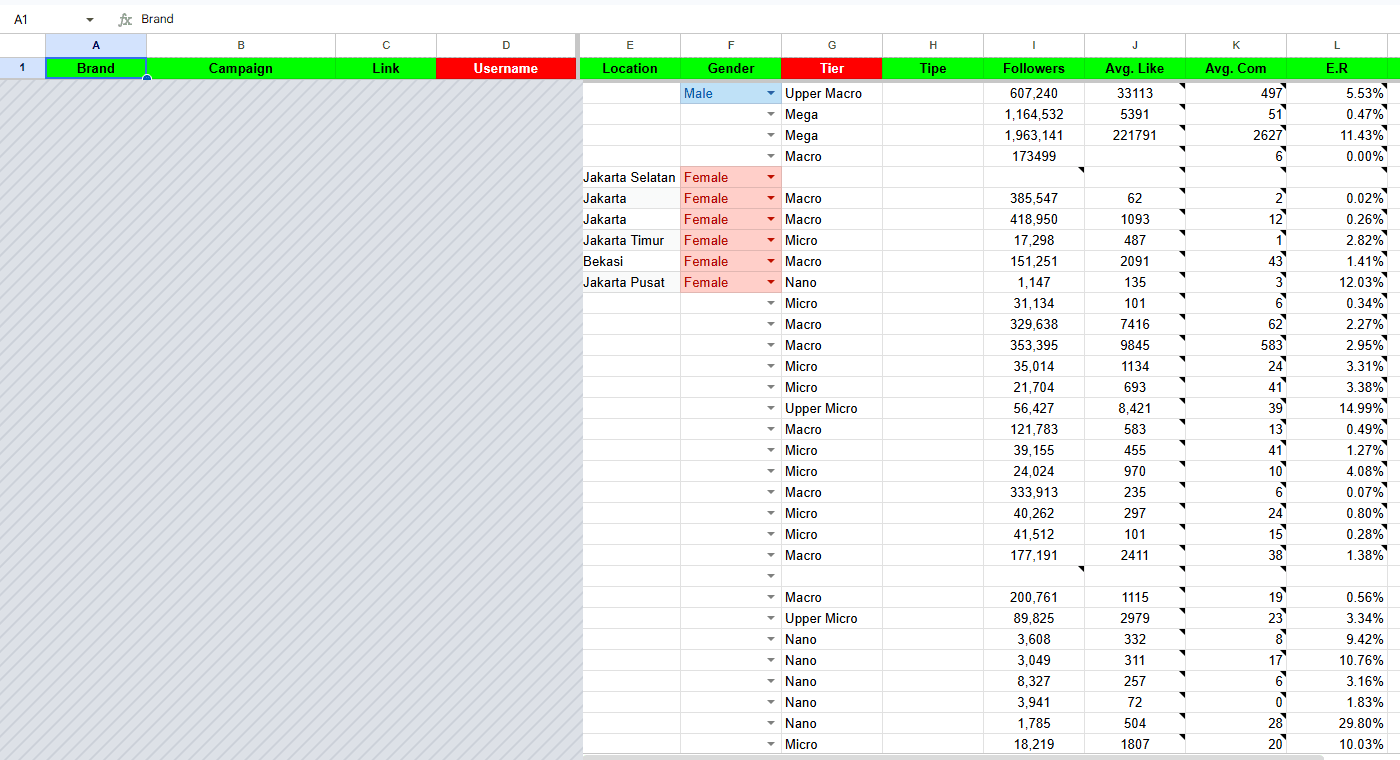Select the Followers header cell
Screen dimensions: 1400x760
[1034, 68]
